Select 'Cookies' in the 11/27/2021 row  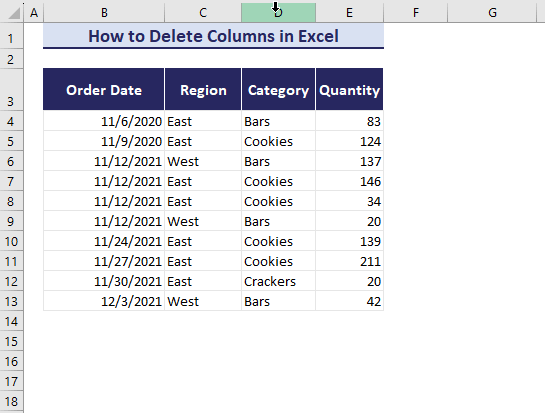point(278,261)
